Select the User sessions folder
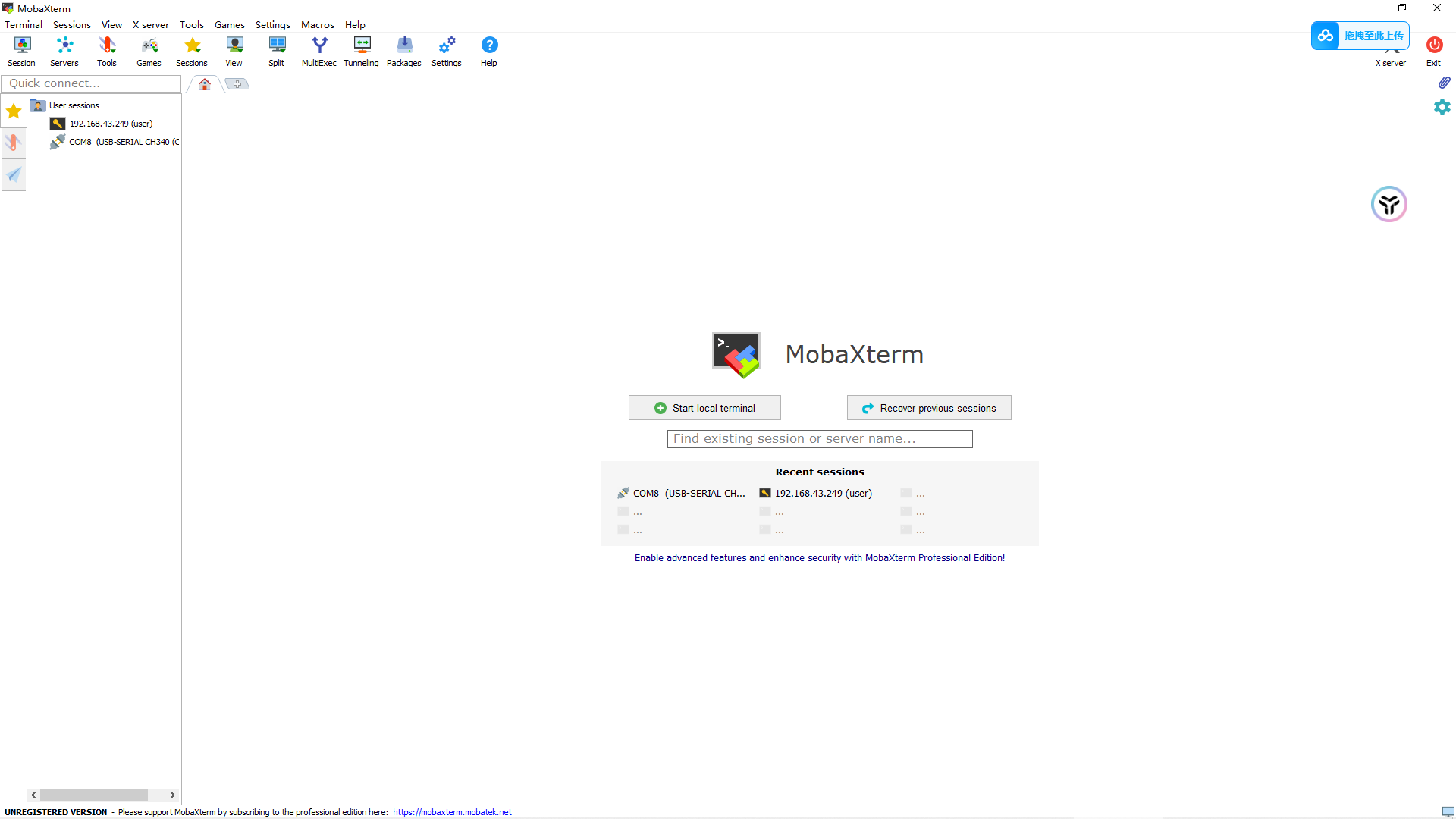 (65, 105)
